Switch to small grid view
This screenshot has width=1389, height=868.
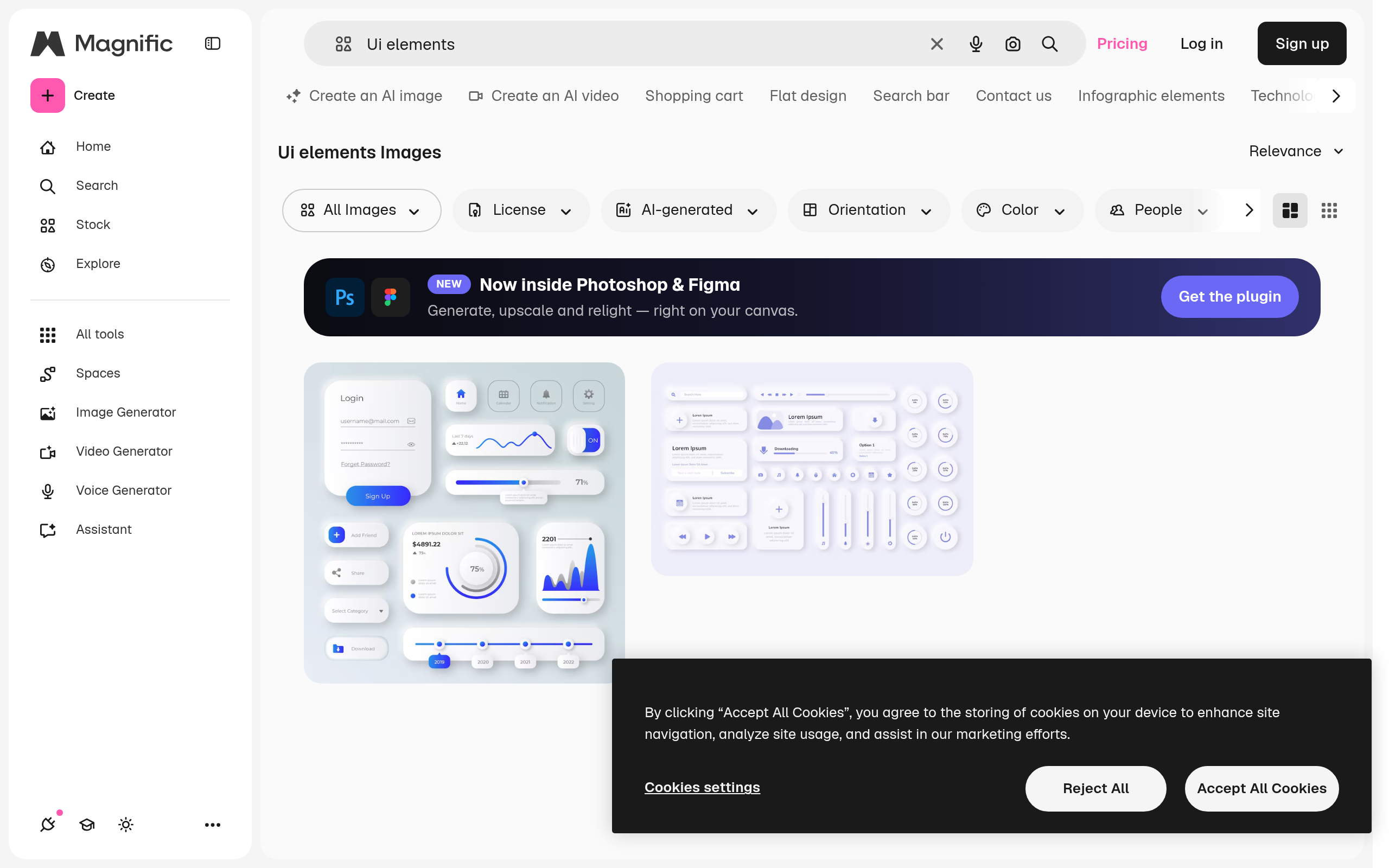[1329, 210]
